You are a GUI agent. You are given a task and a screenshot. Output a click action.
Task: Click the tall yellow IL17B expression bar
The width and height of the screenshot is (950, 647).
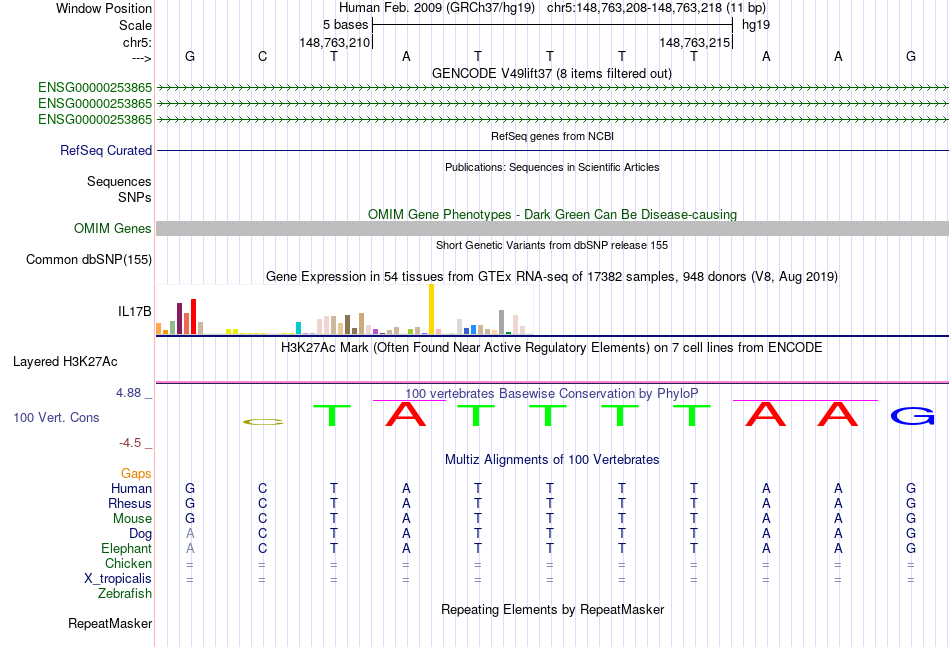pyautogui.click(x=431, y=309)
